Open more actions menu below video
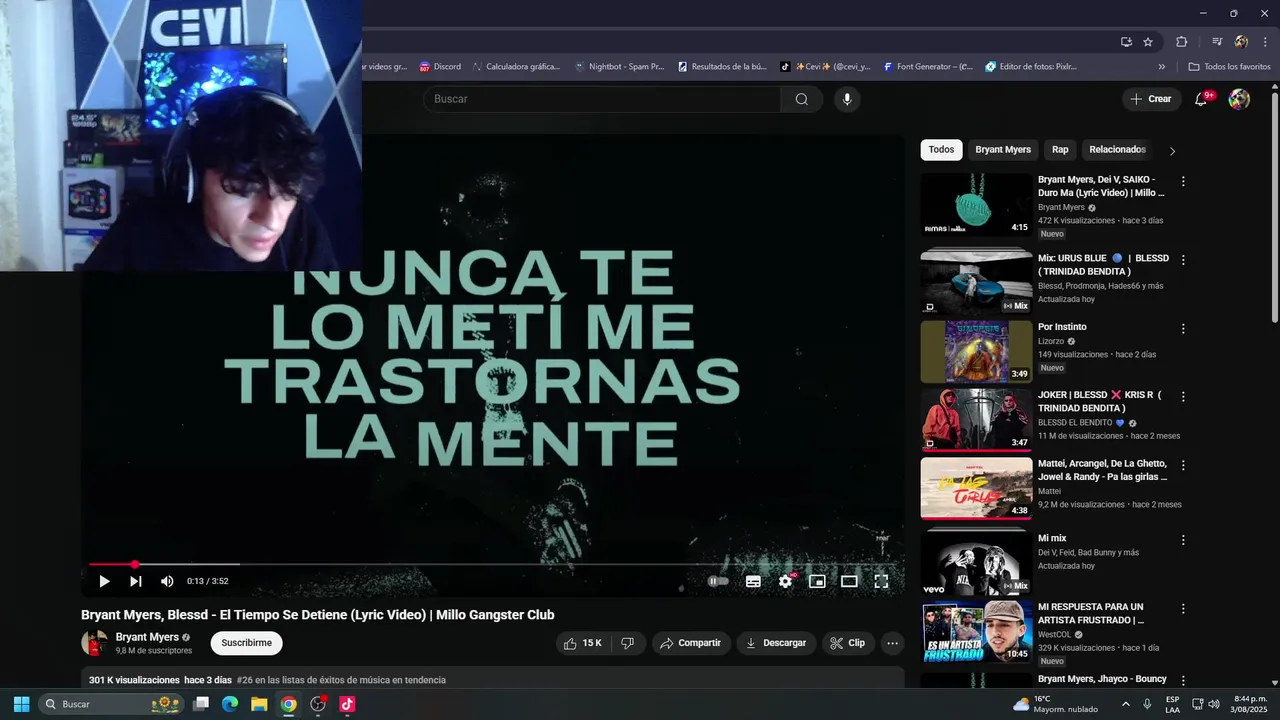 [893, 643]
